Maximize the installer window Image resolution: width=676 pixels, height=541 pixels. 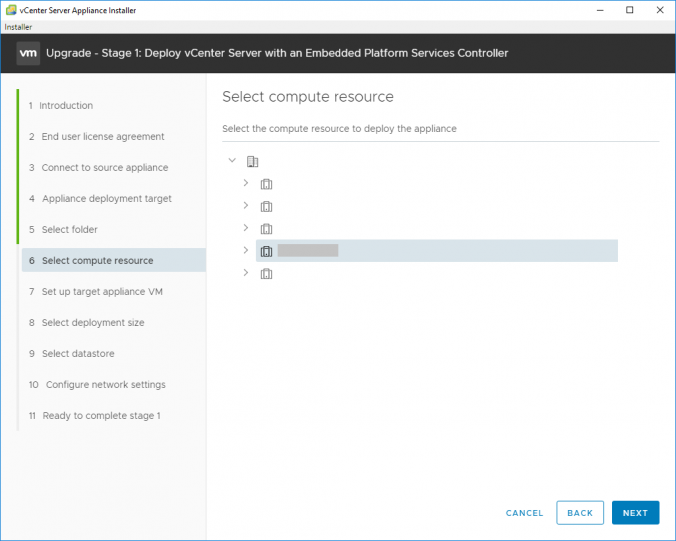[x=630, y=10]
